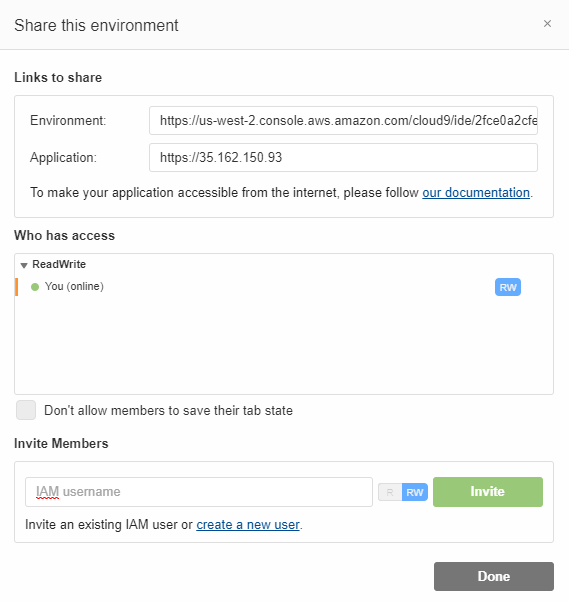Select the R read-only permission toggle
Viewport: 569px width, 602px height.
click(390, 492)
